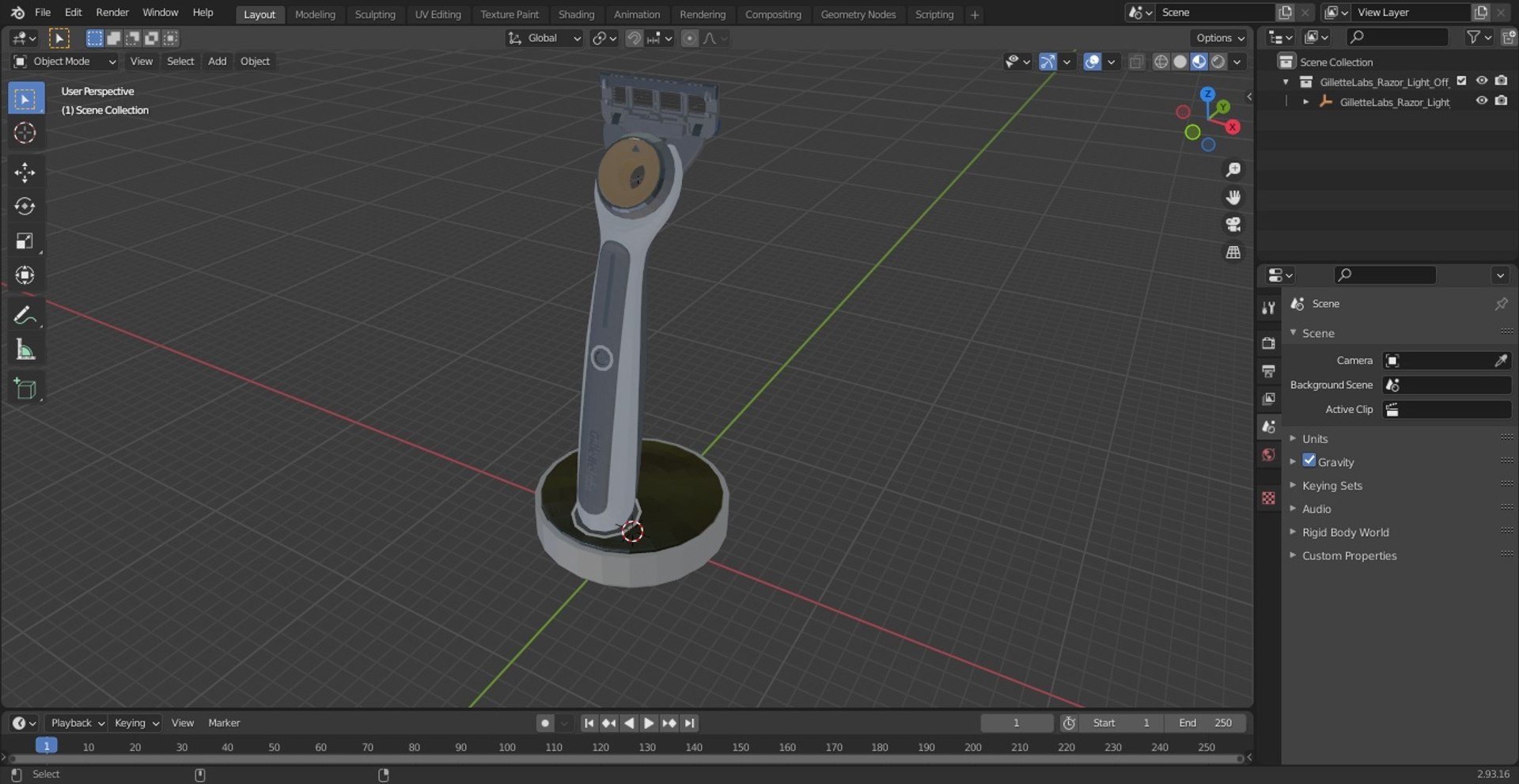1519x784 pixels.
Task: Select the Select Box tool
Action: coord(25,99)
